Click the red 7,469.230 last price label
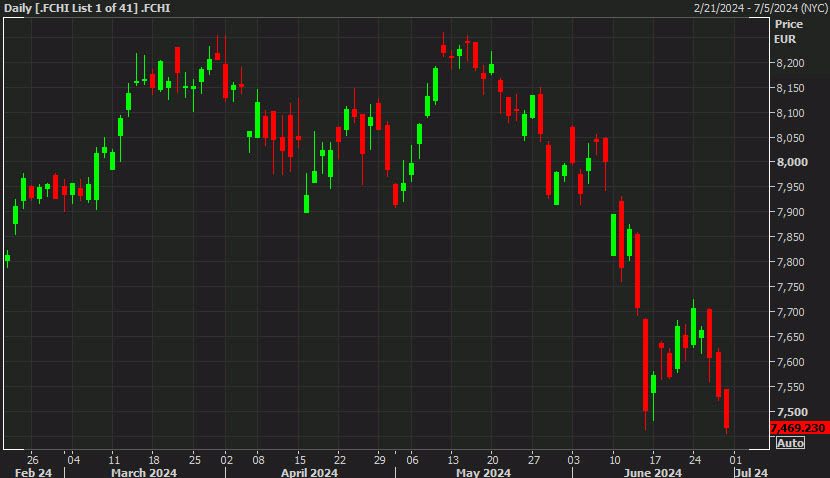The image size is (830, 478). (x=799, y=428)
